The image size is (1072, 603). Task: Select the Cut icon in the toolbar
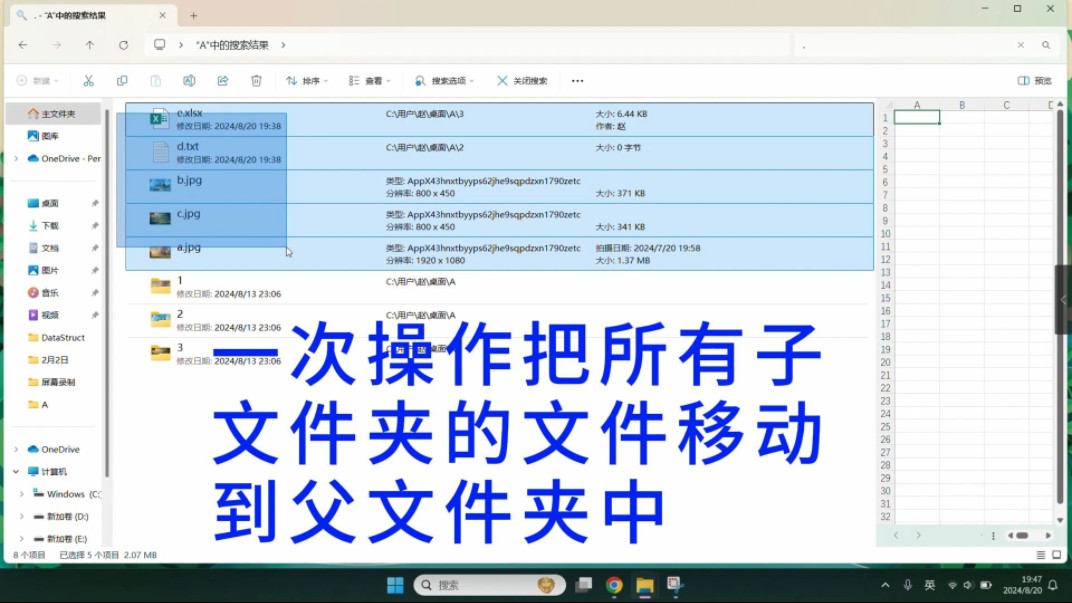tap(88, 80)
